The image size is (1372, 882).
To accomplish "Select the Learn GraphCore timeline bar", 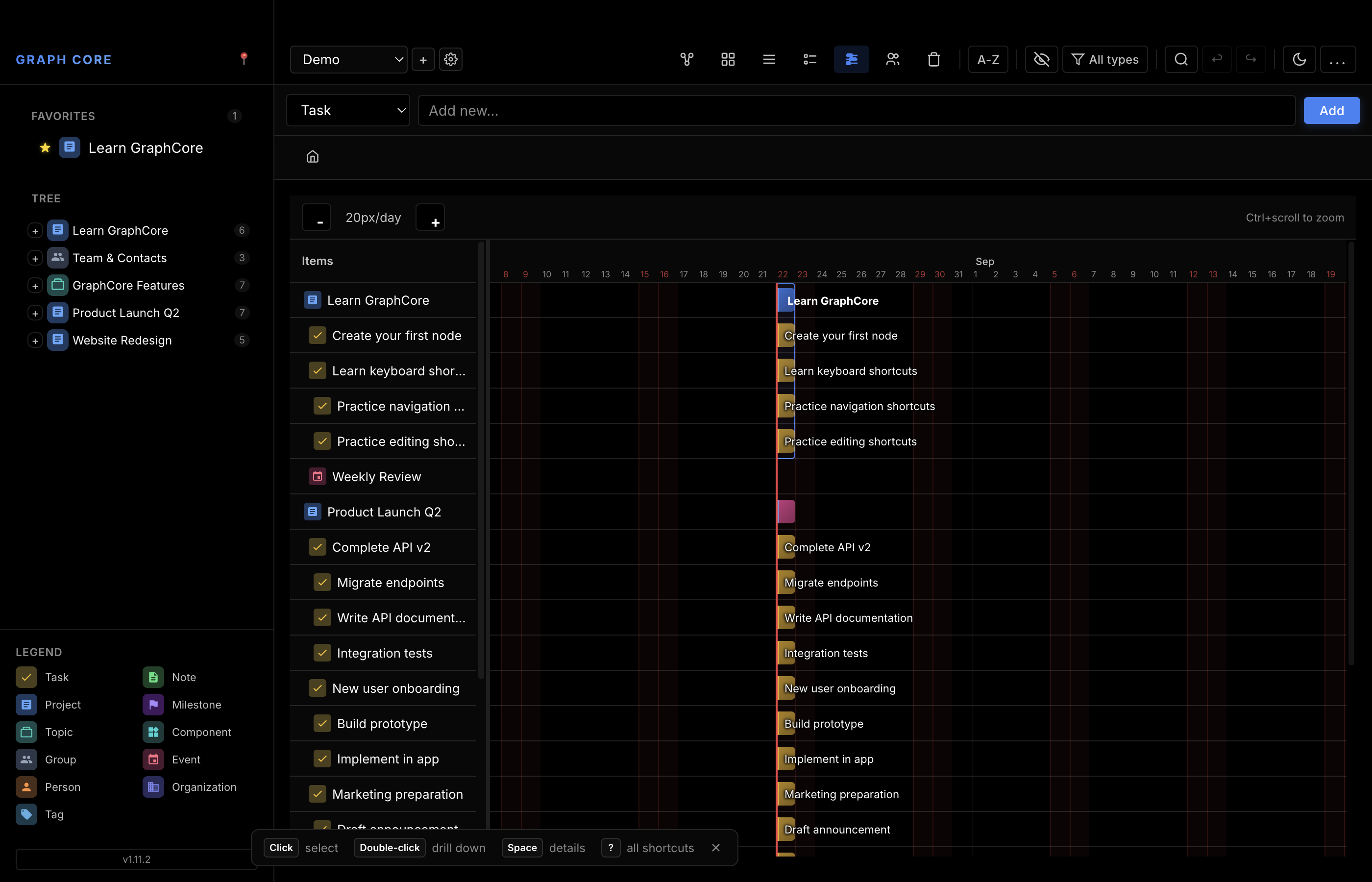I will (x=786, y=301).
